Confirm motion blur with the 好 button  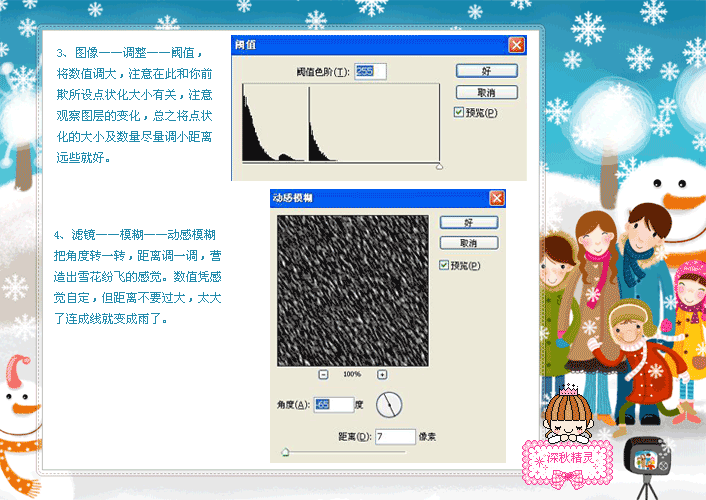[466, 222]
